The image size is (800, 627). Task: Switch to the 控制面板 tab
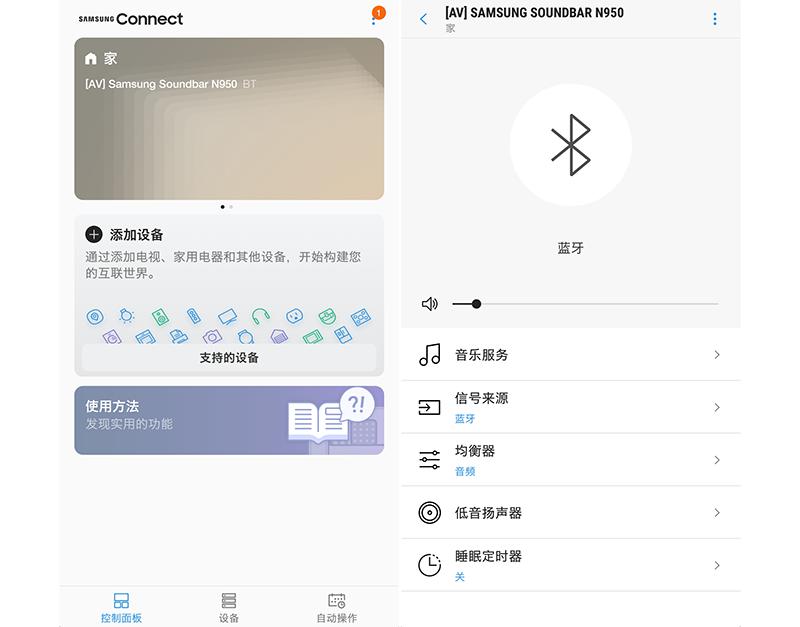121,608
